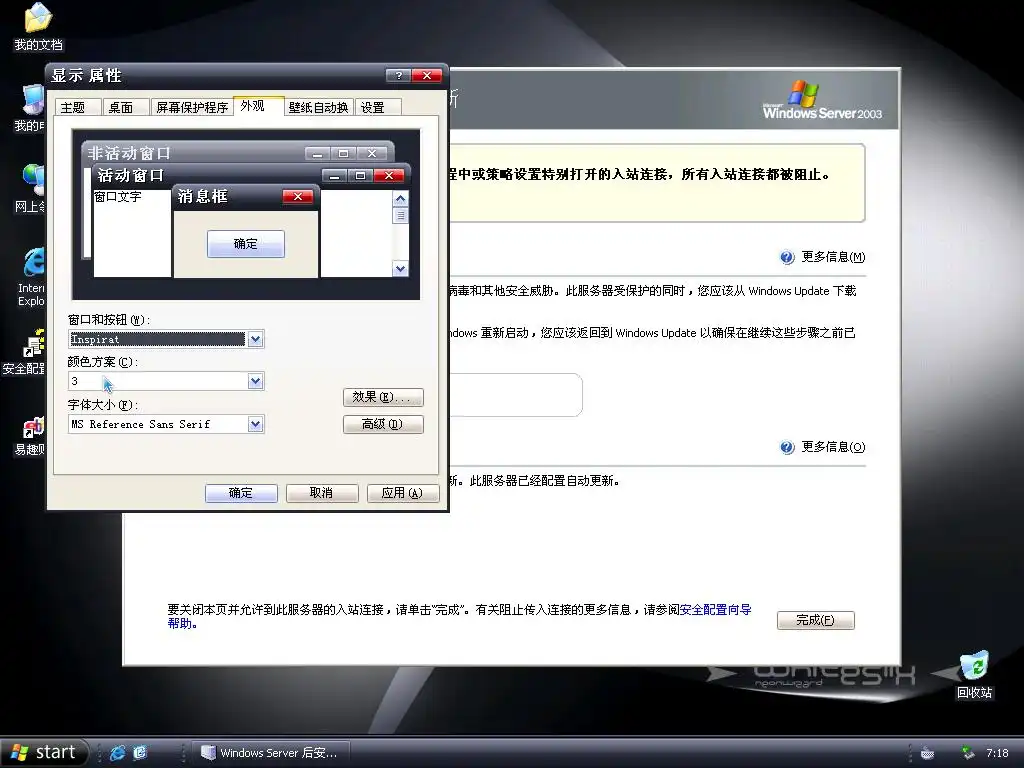Switch to the 主题 tab
The image size is (1024, 768).
click(77, 107)
